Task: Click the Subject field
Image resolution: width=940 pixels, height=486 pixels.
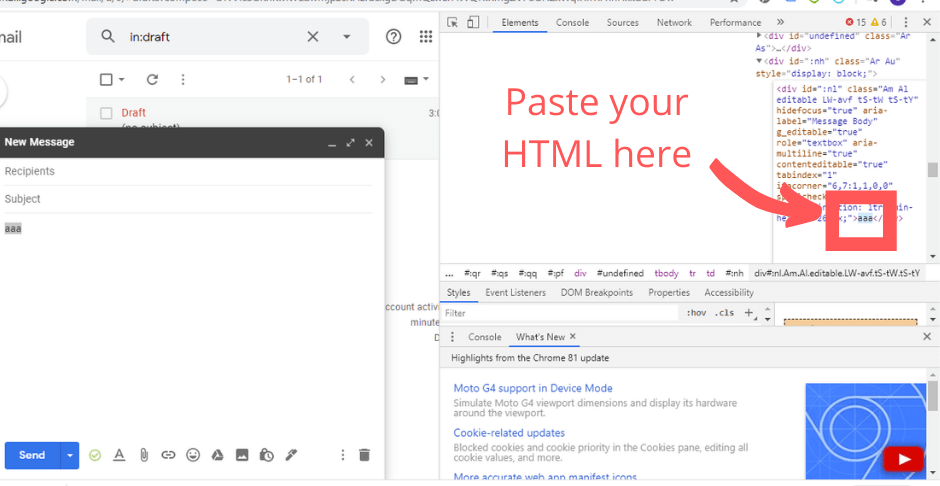Action: (188, 199)
